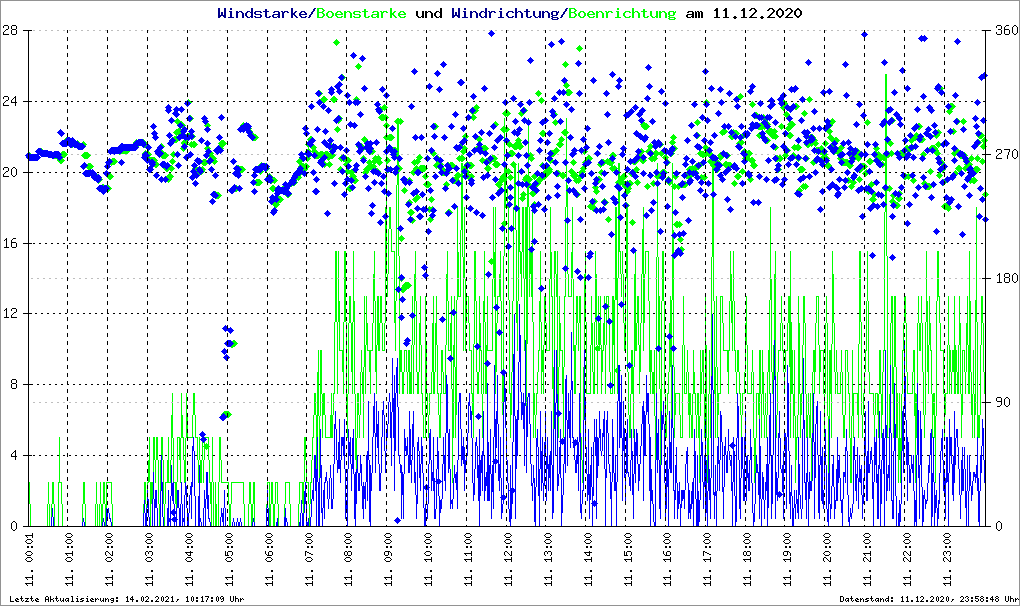
Task: Click the 270 degree label on the right axis
Action: [1003, 155]
